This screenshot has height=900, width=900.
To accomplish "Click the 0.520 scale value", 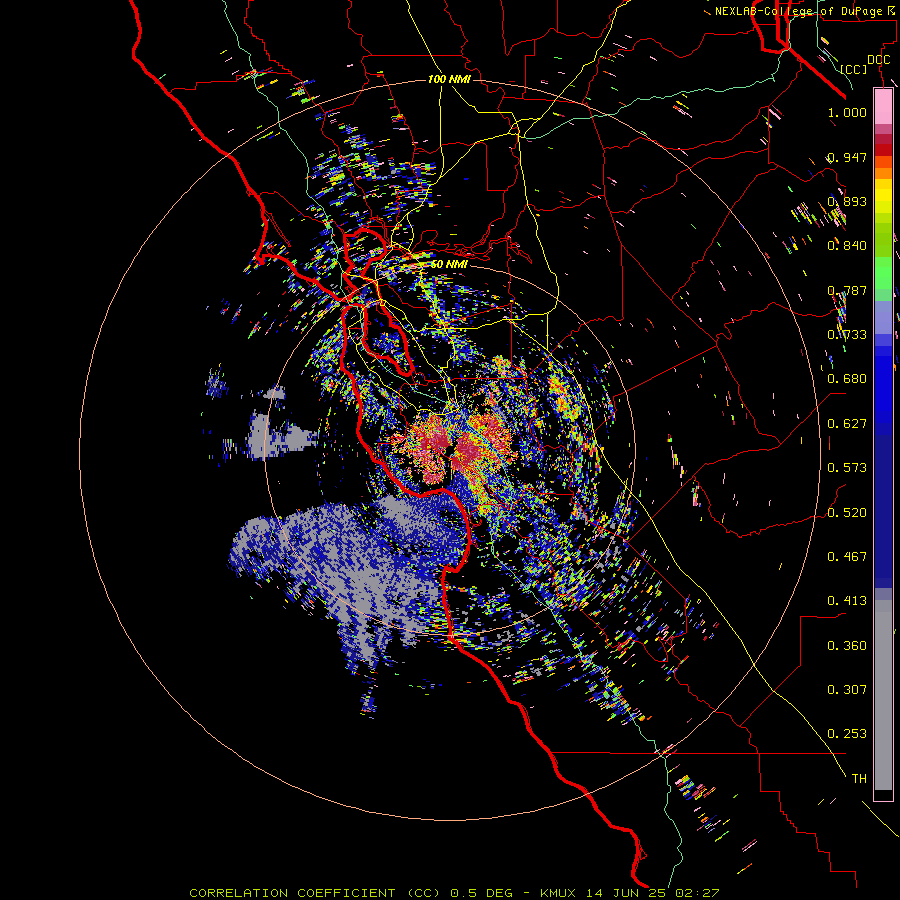I will [x=847, y=513].
